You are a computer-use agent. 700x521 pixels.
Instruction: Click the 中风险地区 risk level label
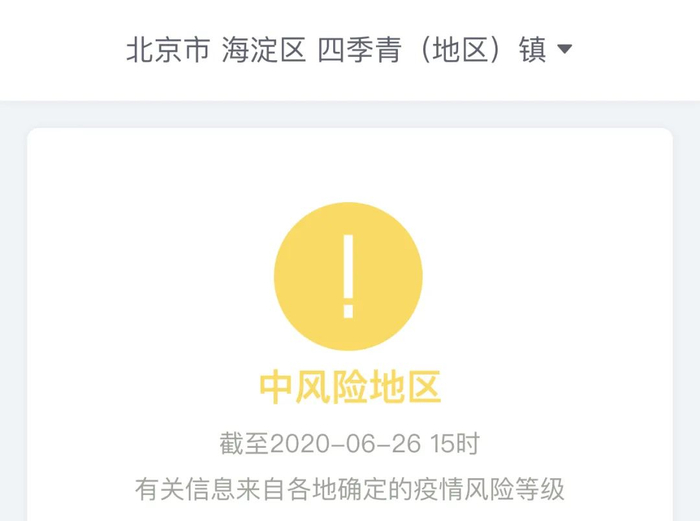click(350, 387)
